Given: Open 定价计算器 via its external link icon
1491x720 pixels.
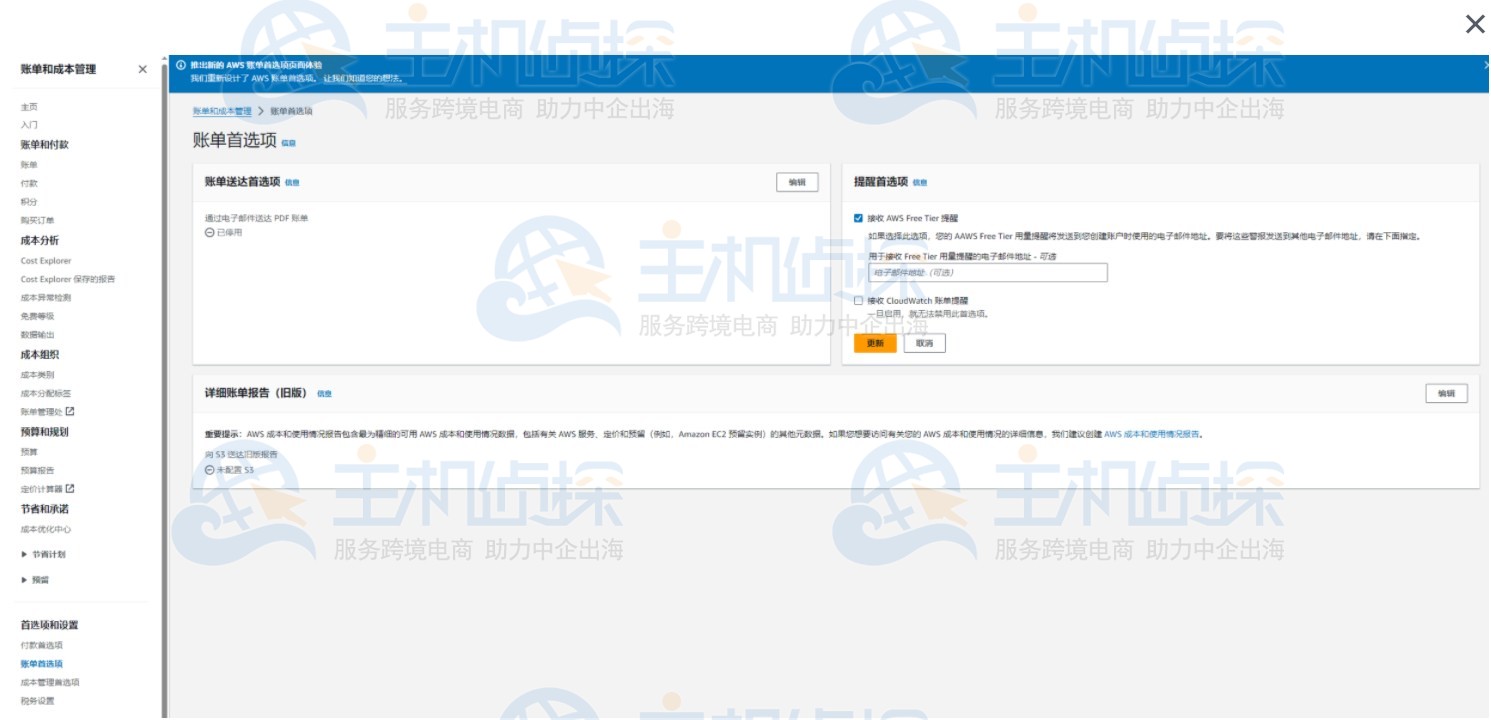Looking at the screenshot, I should click(x=70, y=488).
